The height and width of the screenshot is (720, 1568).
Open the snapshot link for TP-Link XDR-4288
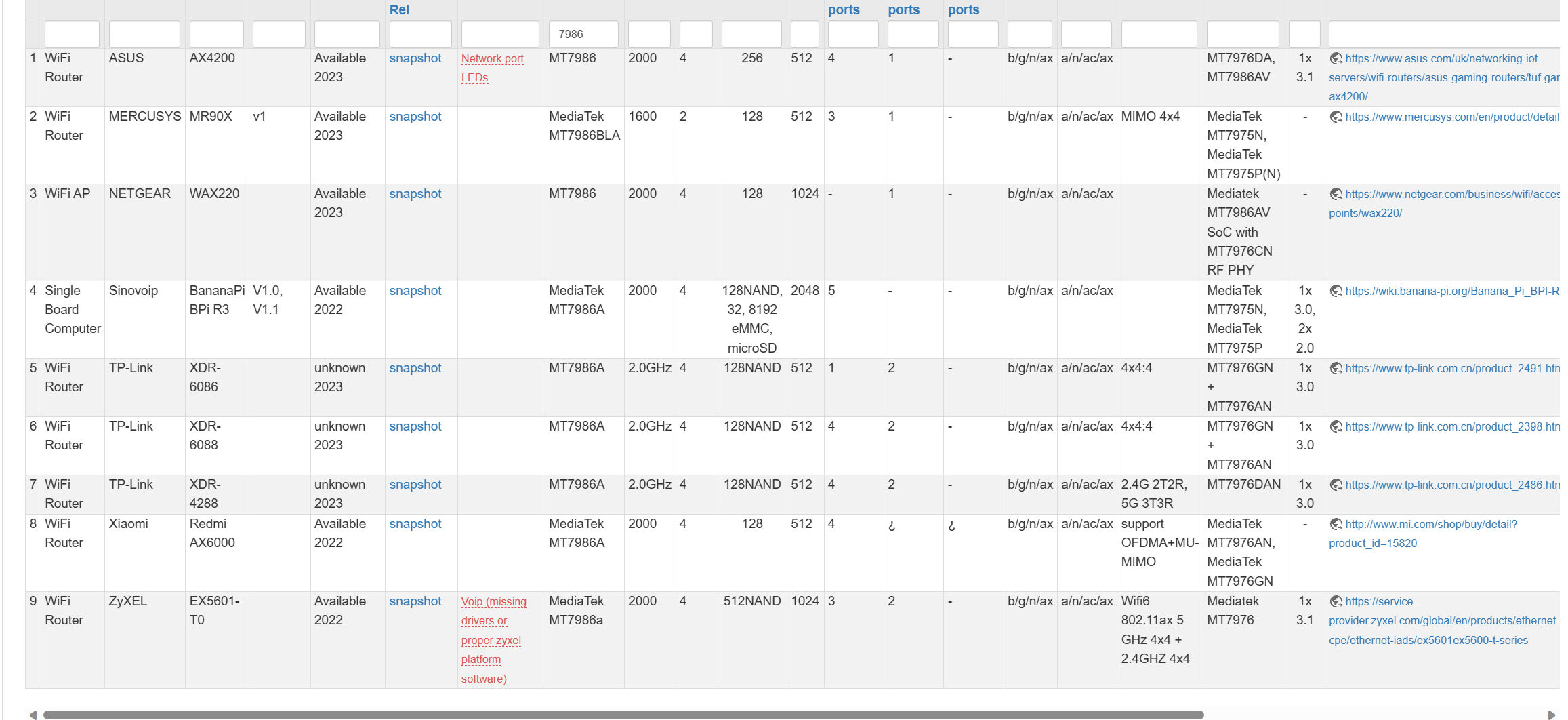(415, 485)
